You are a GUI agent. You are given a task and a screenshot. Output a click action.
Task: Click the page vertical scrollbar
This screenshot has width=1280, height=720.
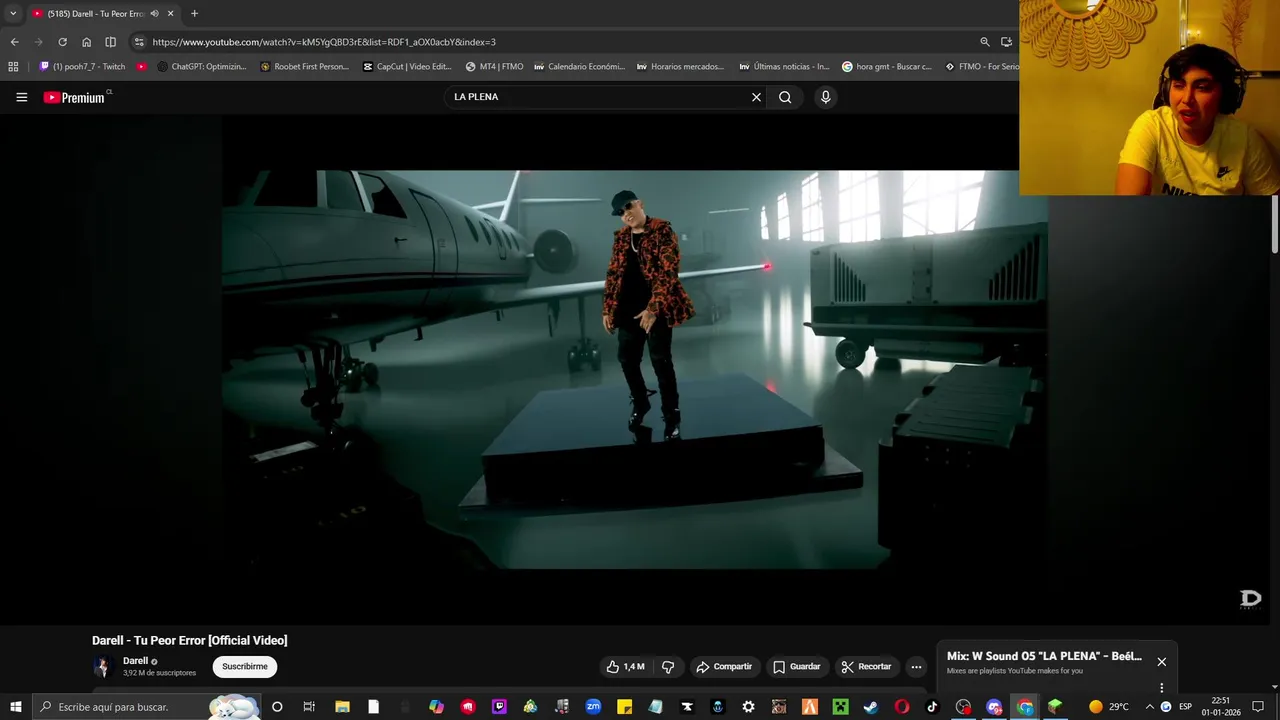pyautogui.click(x=1274, y=225)
